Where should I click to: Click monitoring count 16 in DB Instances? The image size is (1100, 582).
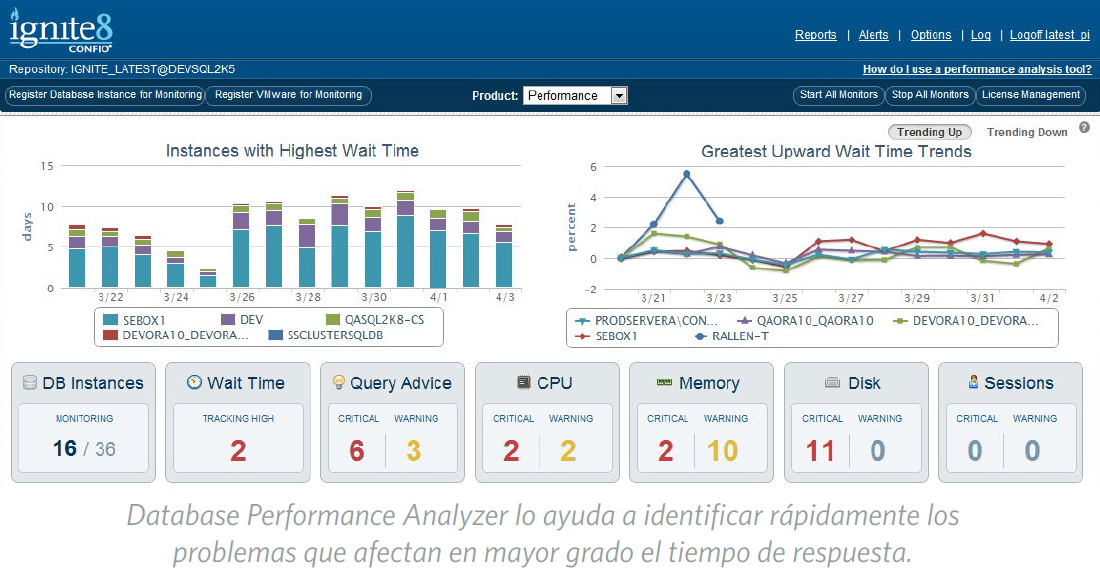click(x=65, y=449)
